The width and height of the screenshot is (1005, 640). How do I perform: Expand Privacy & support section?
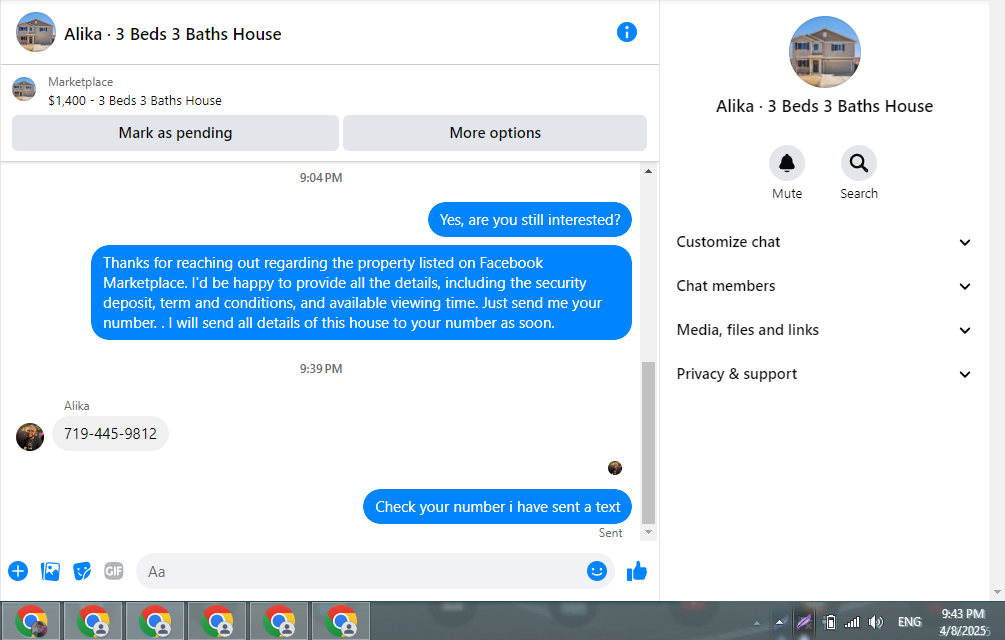click(824, 374)
